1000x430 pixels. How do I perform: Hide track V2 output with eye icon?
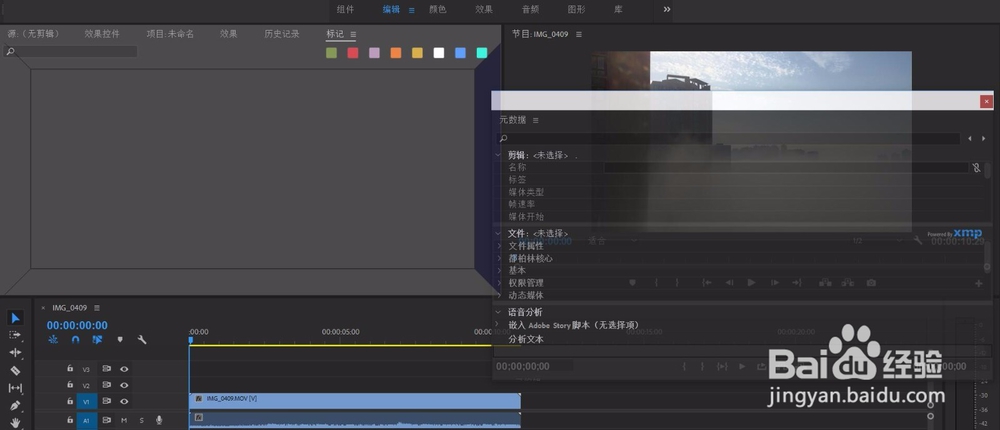[124, 385]
